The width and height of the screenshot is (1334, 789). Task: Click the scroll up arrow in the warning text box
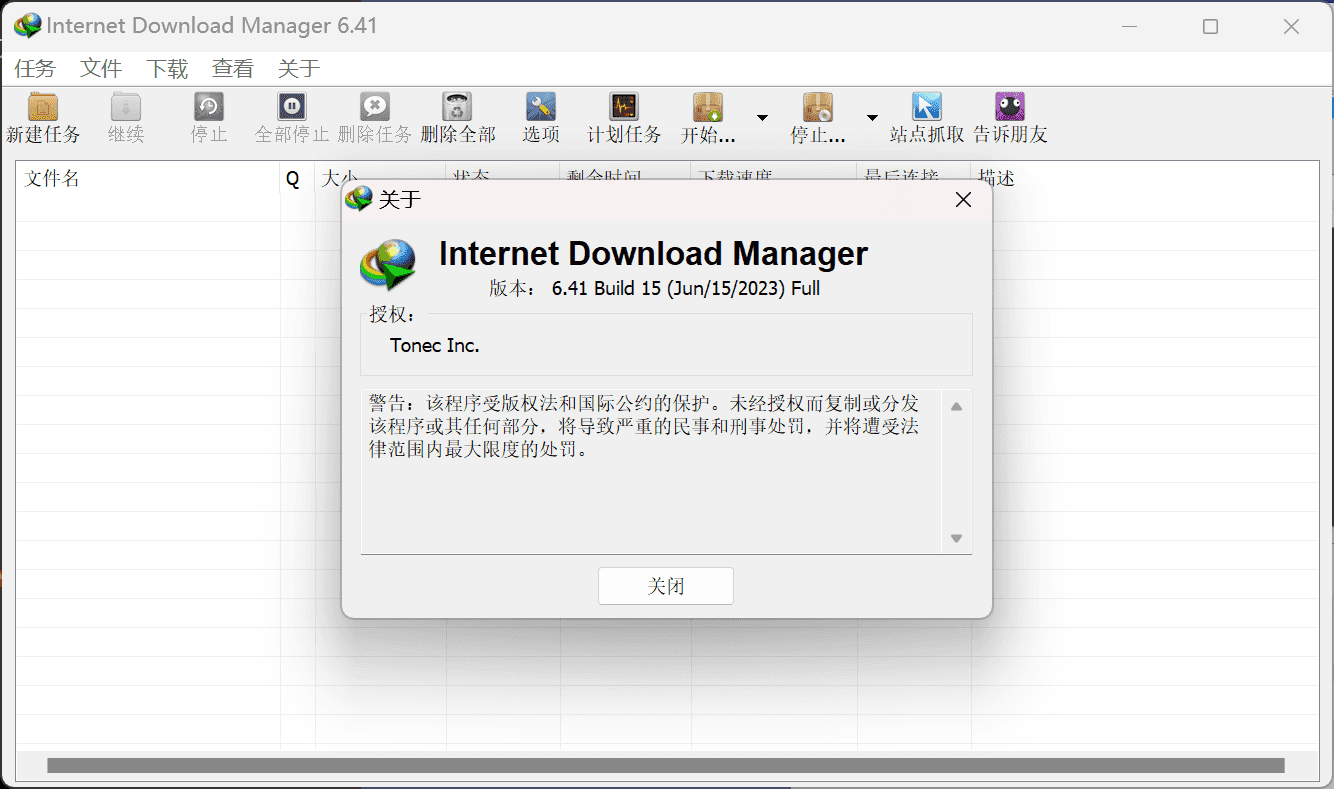pyautogui.click(x=956, y=406)
